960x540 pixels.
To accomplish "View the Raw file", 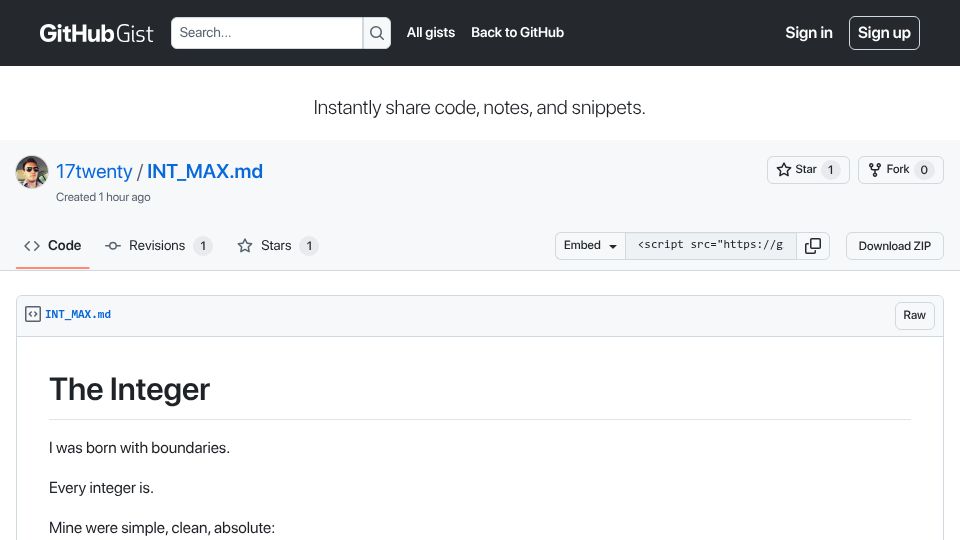I will [x=914, y=315].
